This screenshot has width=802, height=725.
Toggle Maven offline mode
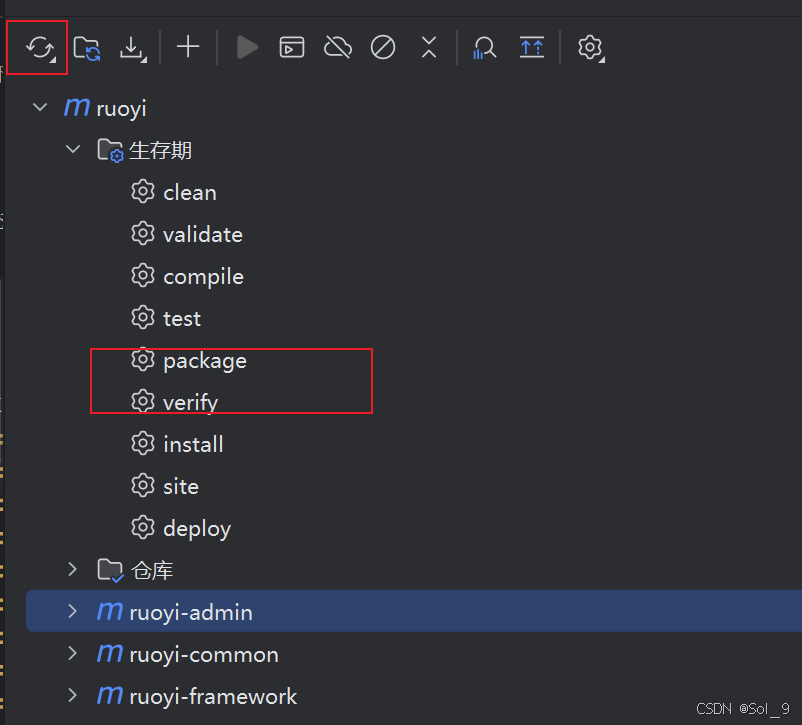pos(337,47)
